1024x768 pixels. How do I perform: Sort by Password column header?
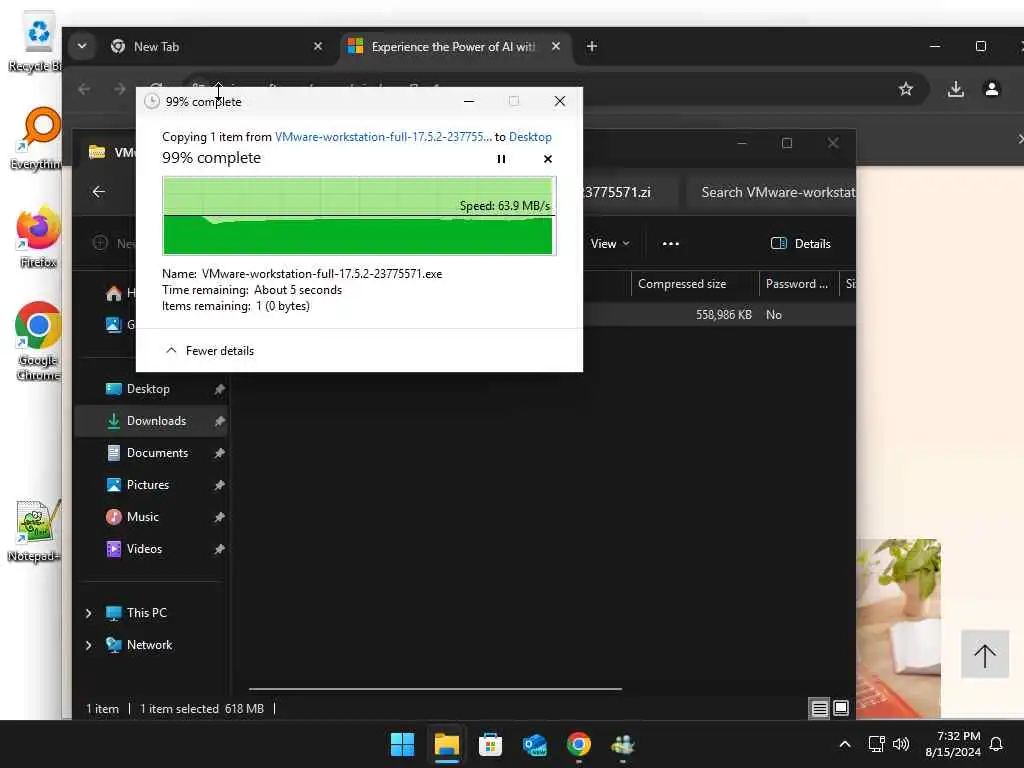(799, 284)
